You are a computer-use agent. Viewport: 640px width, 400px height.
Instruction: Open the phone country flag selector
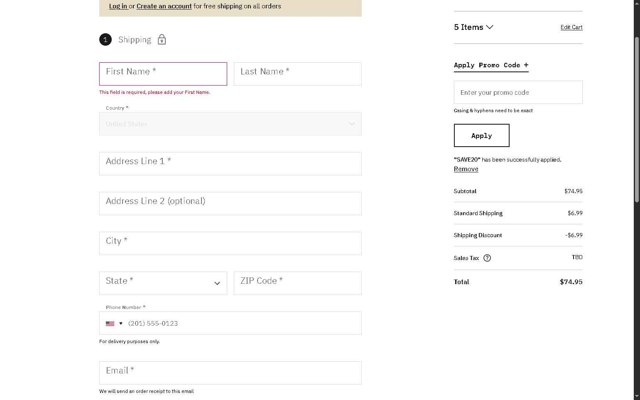click(114, 324)
